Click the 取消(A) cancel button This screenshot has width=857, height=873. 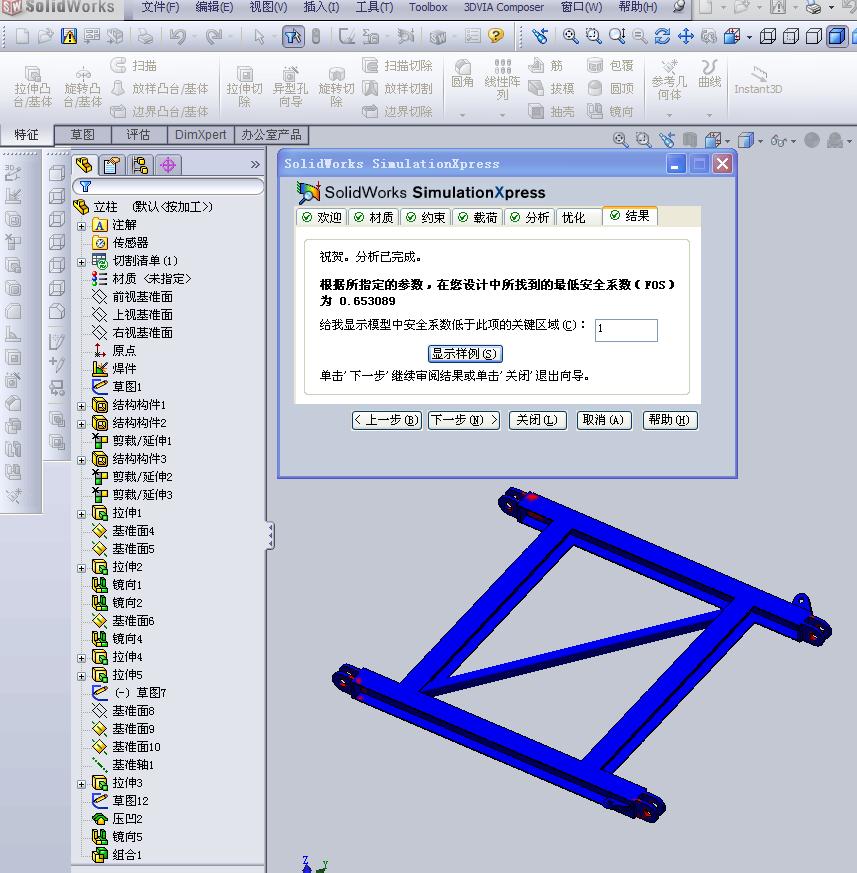(603, 420)
